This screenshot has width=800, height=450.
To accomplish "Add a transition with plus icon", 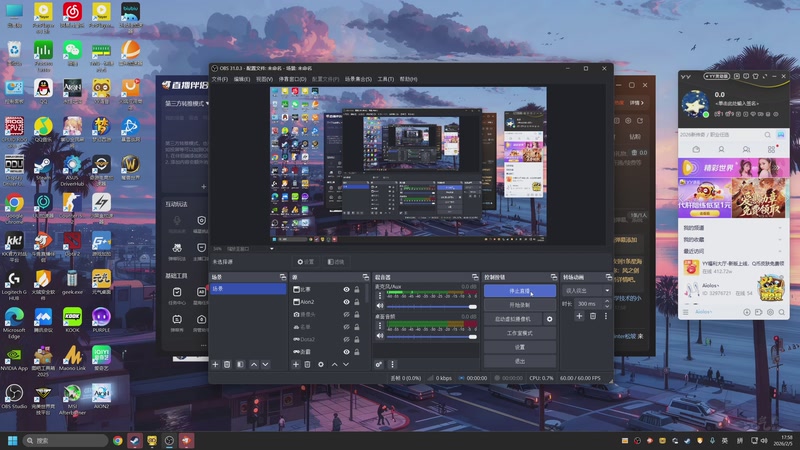I will click(x=579, y=316).
